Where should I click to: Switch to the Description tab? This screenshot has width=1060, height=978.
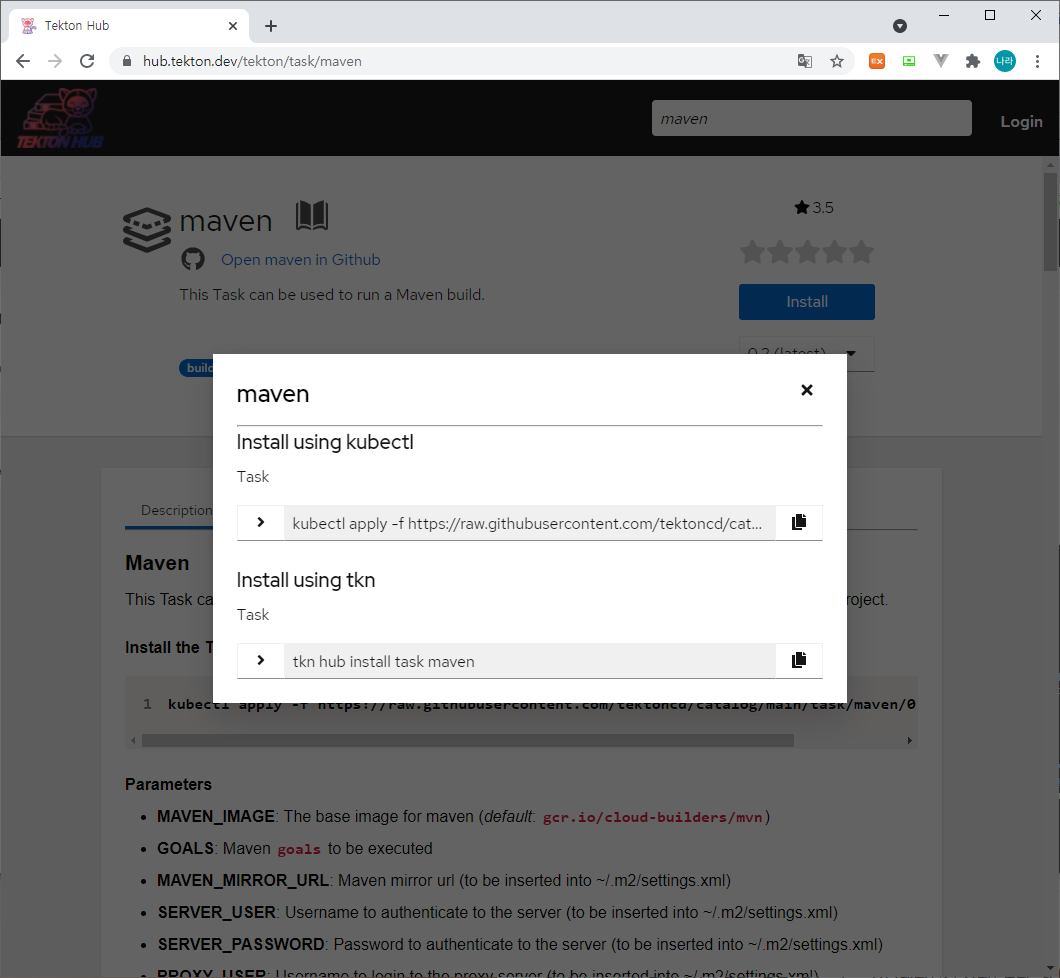[x=176, y=510]
